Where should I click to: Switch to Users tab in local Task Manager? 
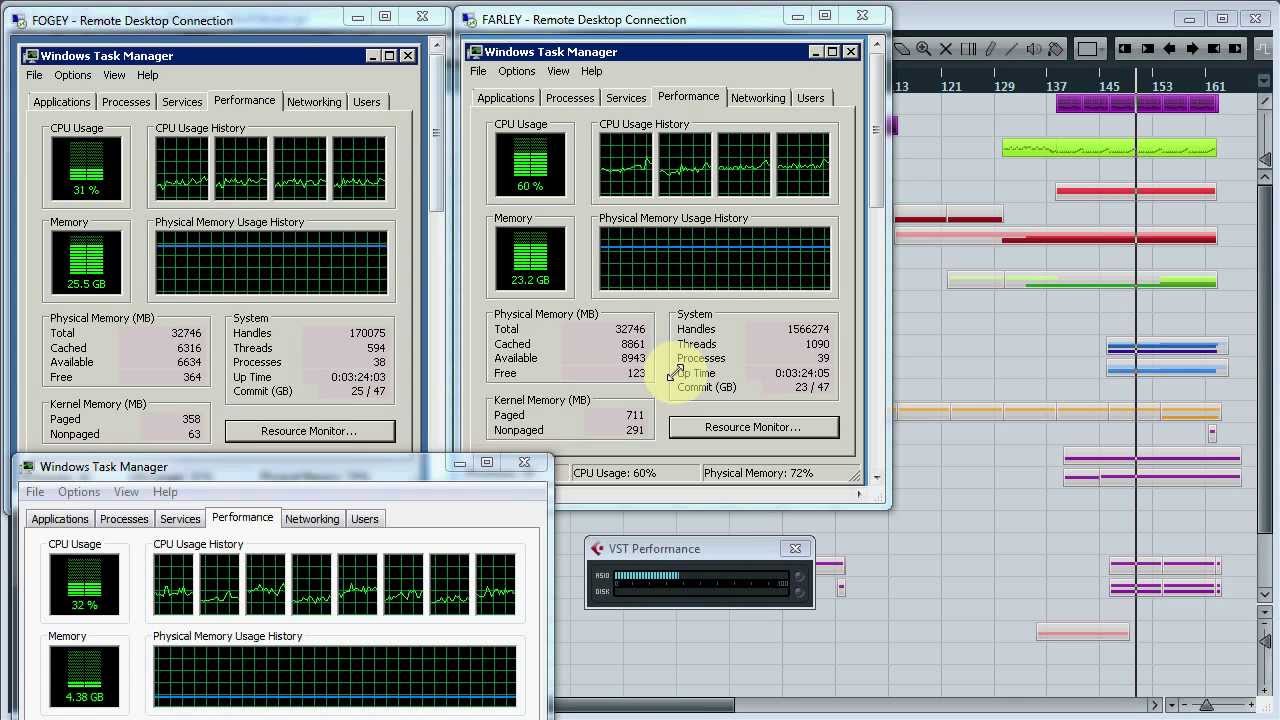(x=364, y=519)
